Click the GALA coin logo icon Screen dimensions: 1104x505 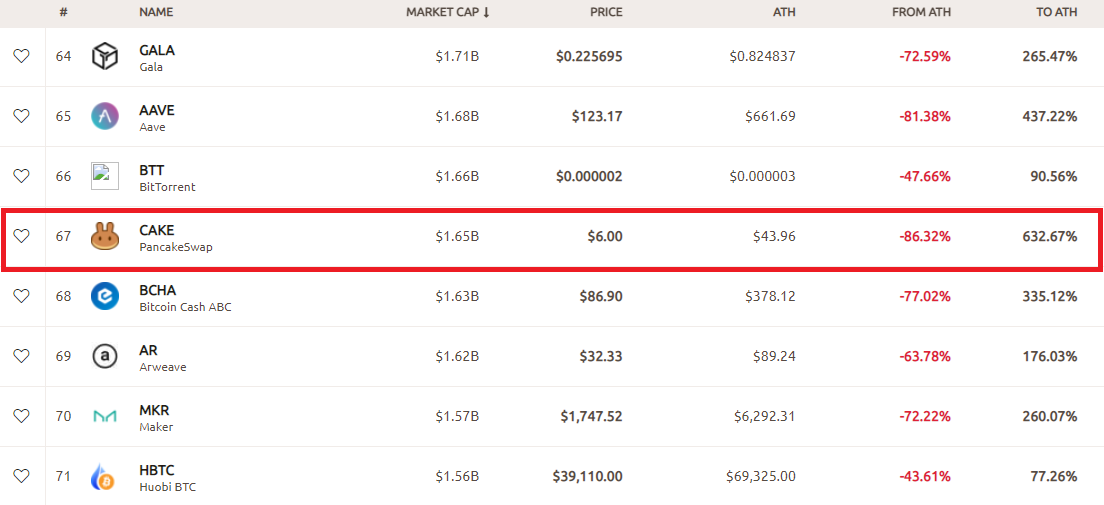click(x=105, y=56)
